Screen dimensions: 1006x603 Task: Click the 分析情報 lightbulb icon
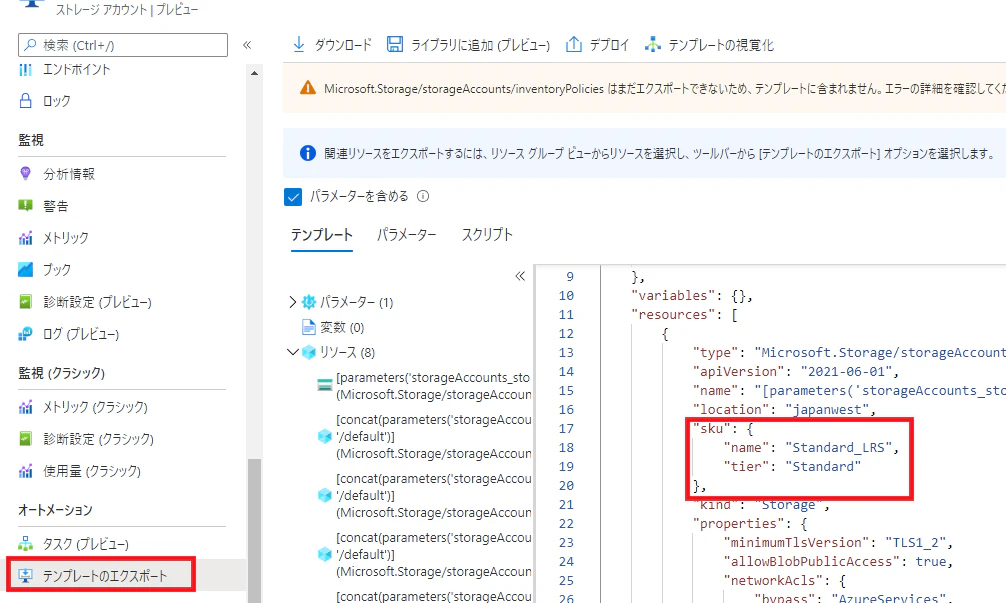(25, 173)
